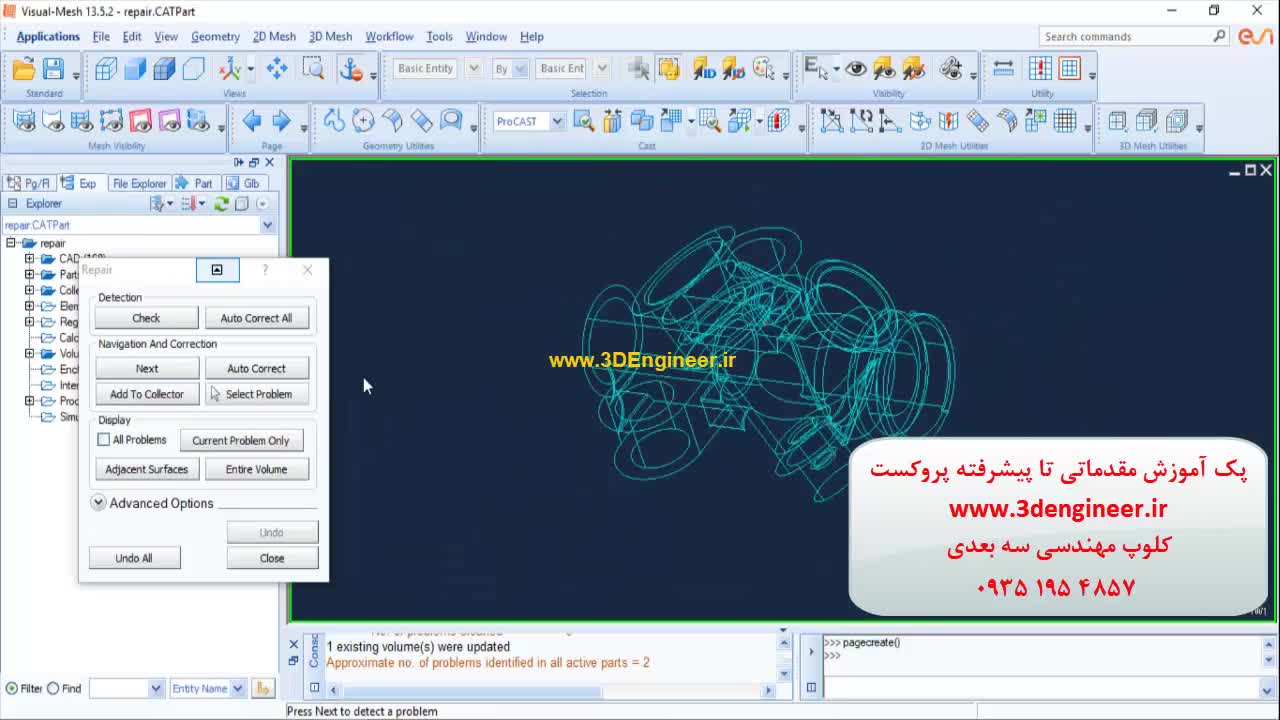Open the repair.CATPart model dropdown
1280x720 pixels.
(267, 226)
